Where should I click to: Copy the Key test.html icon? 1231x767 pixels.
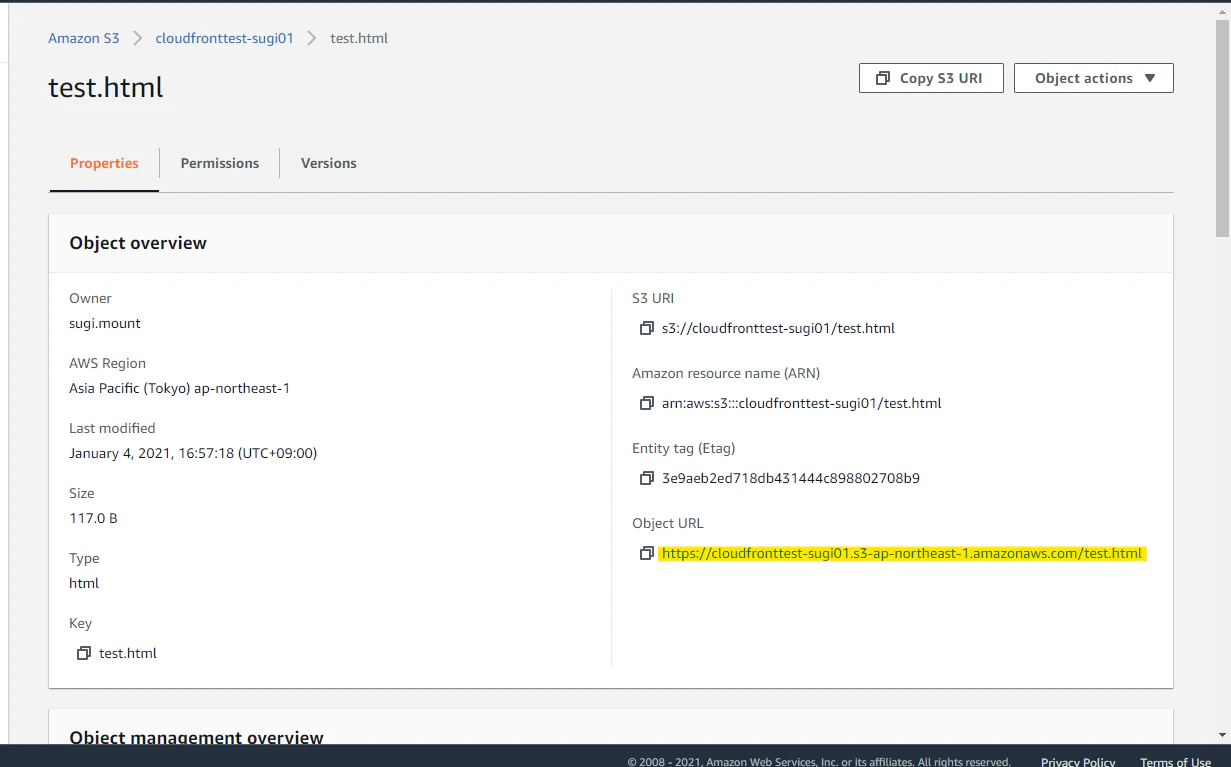[84, 653]
